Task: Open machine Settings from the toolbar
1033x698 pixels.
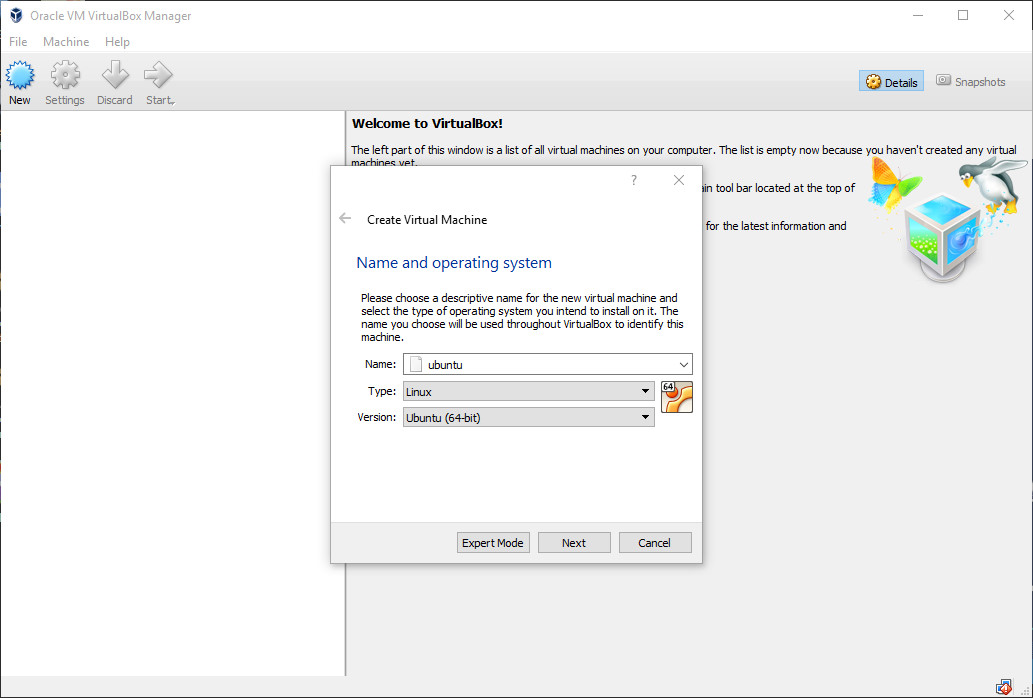Action: click(65, 82)
